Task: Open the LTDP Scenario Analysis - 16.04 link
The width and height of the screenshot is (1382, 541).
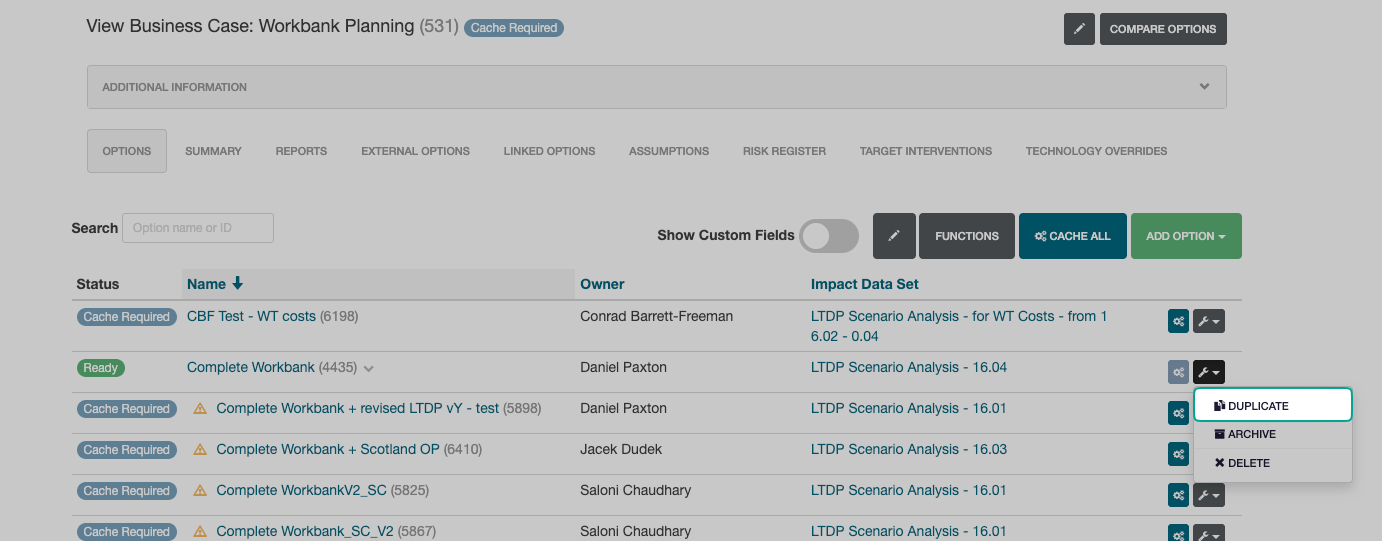Action: 908,367
